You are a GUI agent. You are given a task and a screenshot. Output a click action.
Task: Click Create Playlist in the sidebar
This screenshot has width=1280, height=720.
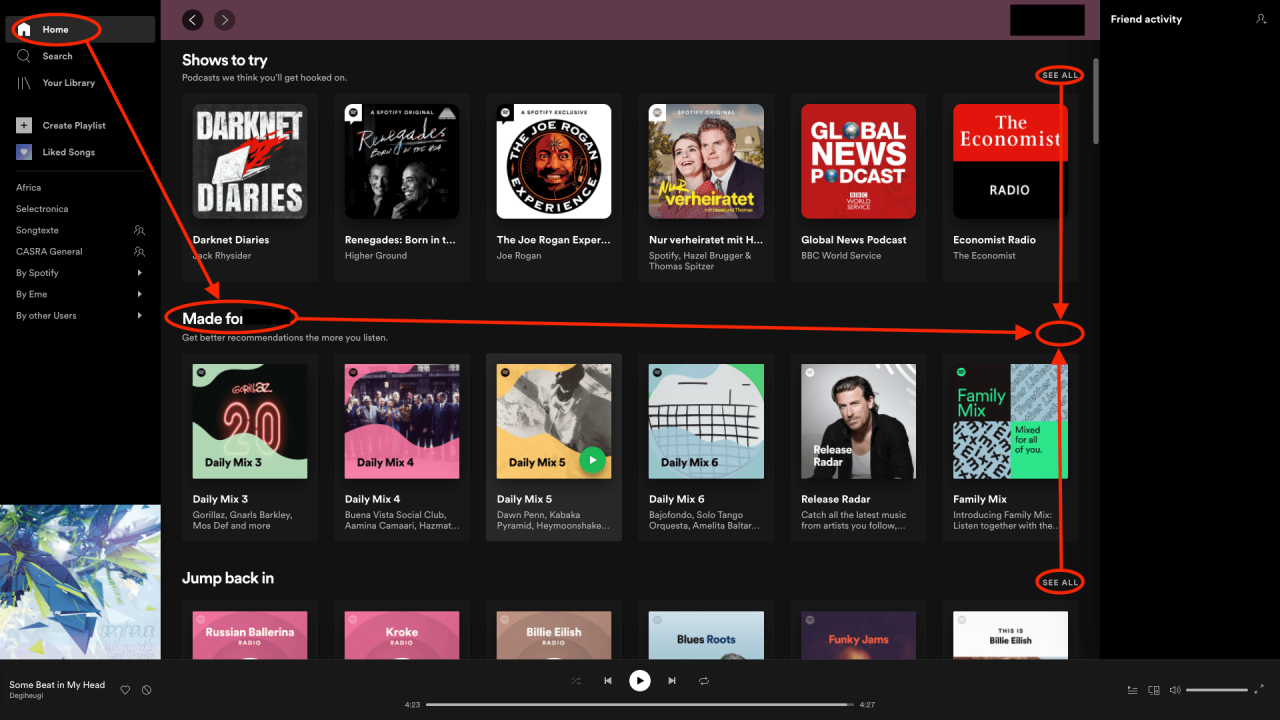point(73,126)
